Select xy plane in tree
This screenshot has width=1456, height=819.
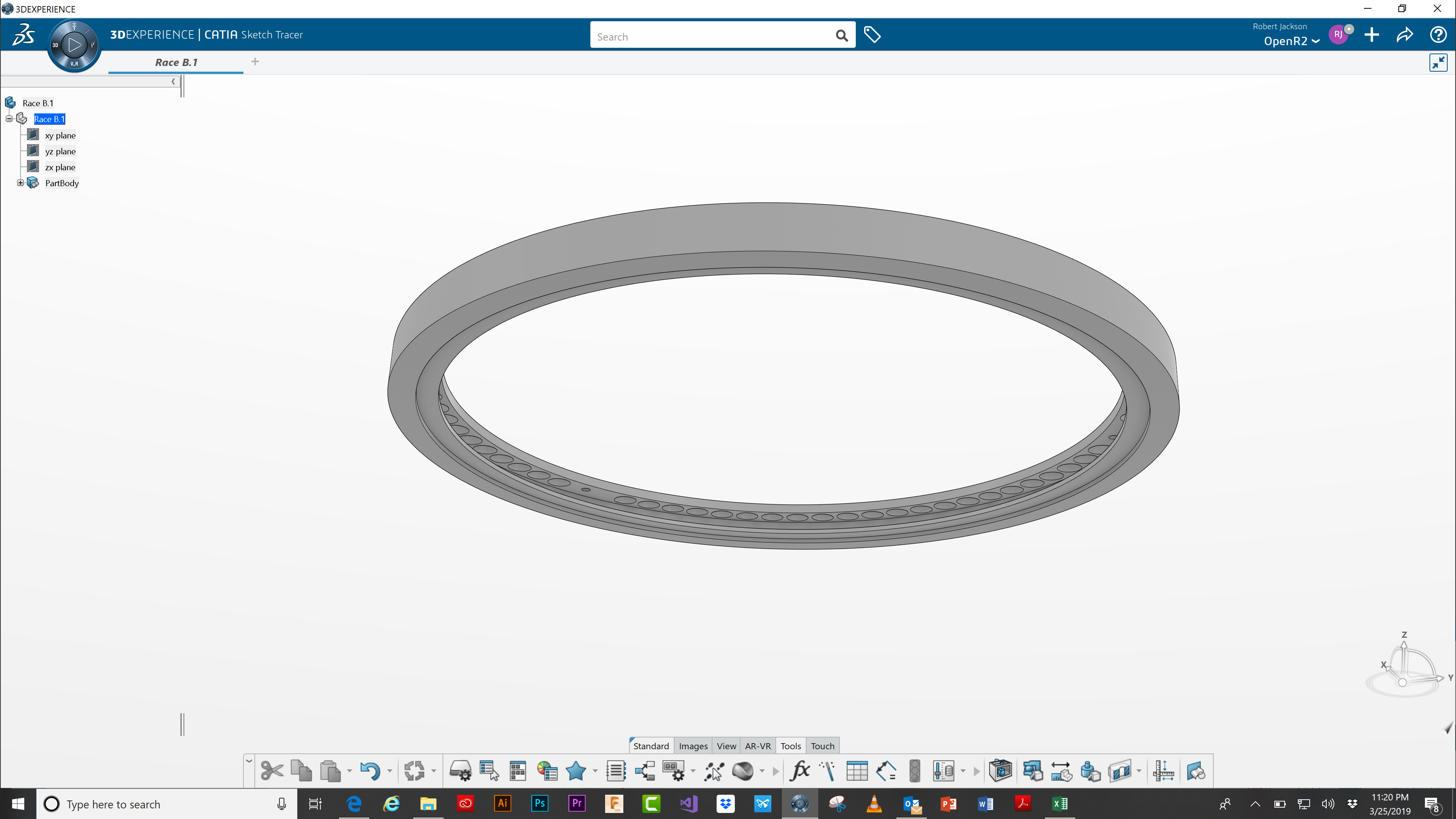pos(61,135)
